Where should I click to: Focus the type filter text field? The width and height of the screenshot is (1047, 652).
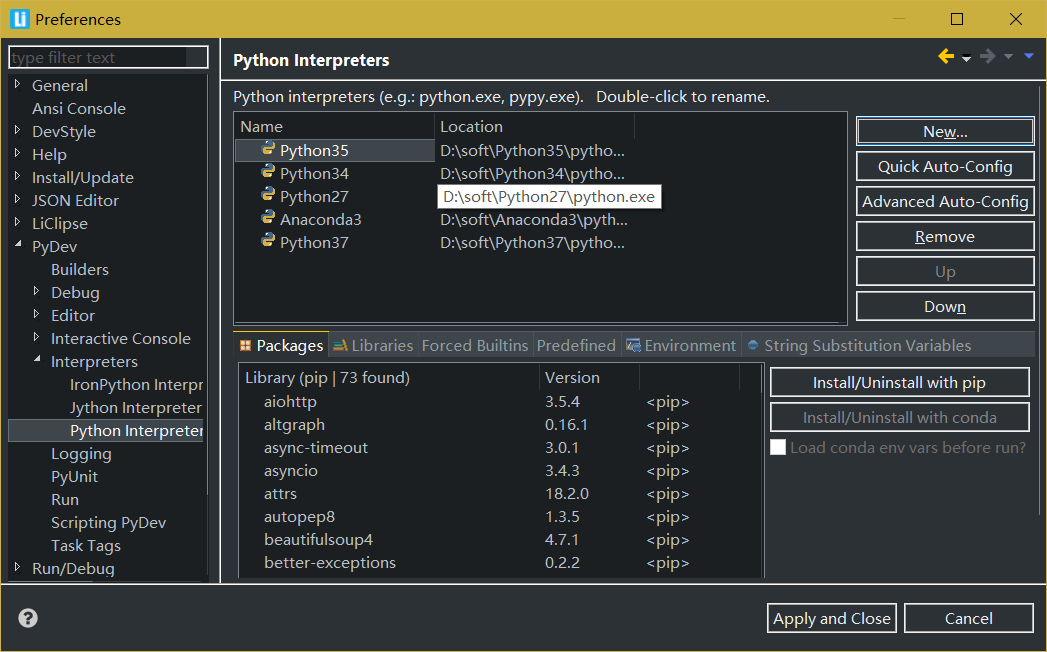[108, 57]
